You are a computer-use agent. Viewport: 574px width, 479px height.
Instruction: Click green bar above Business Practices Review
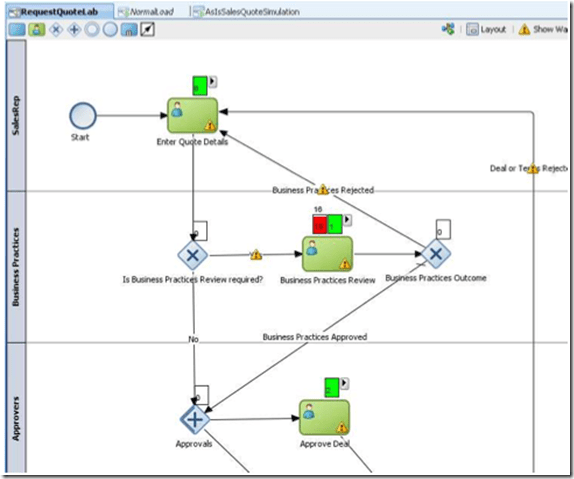pos(335,224)
